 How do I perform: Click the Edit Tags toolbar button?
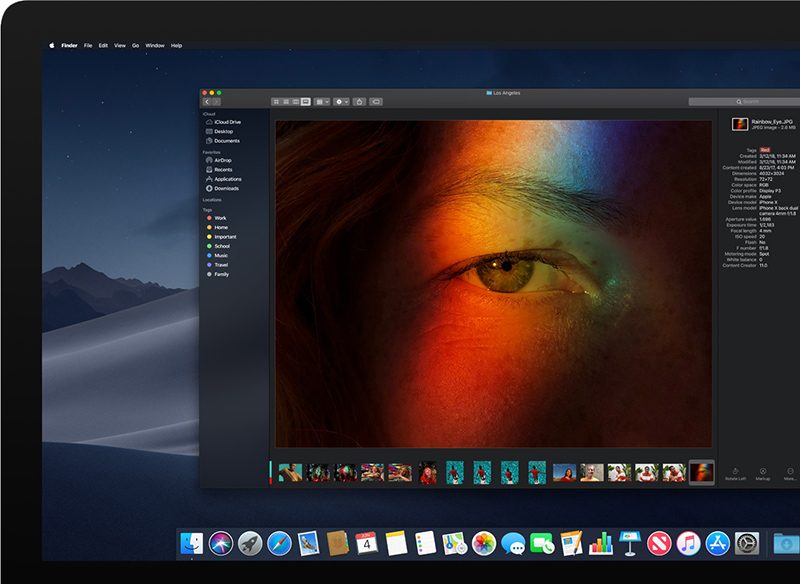tap(377, 102)
